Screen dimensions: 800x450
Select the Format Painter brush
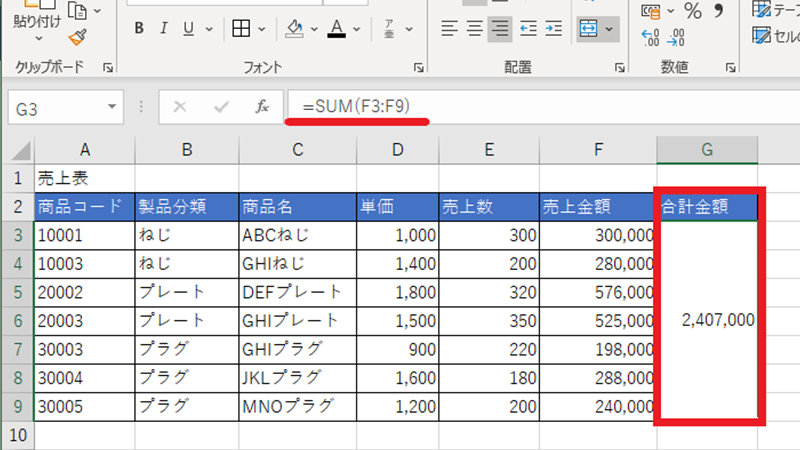78,37
